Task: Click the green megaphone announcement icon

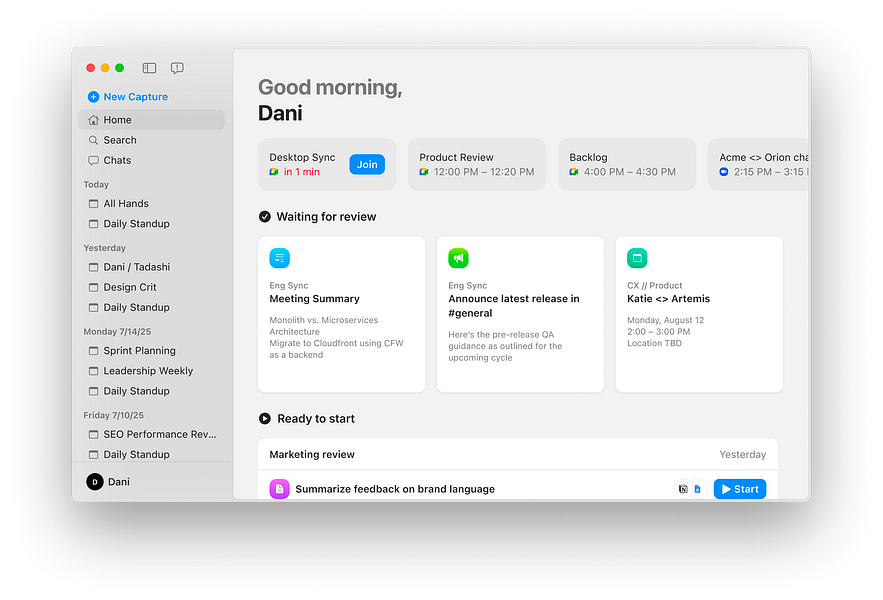Action: coord(458,258)
